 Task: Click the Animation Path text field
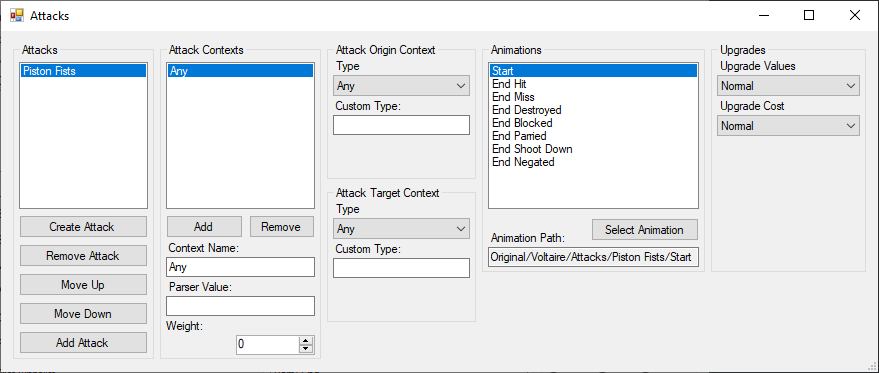(593, 257)
